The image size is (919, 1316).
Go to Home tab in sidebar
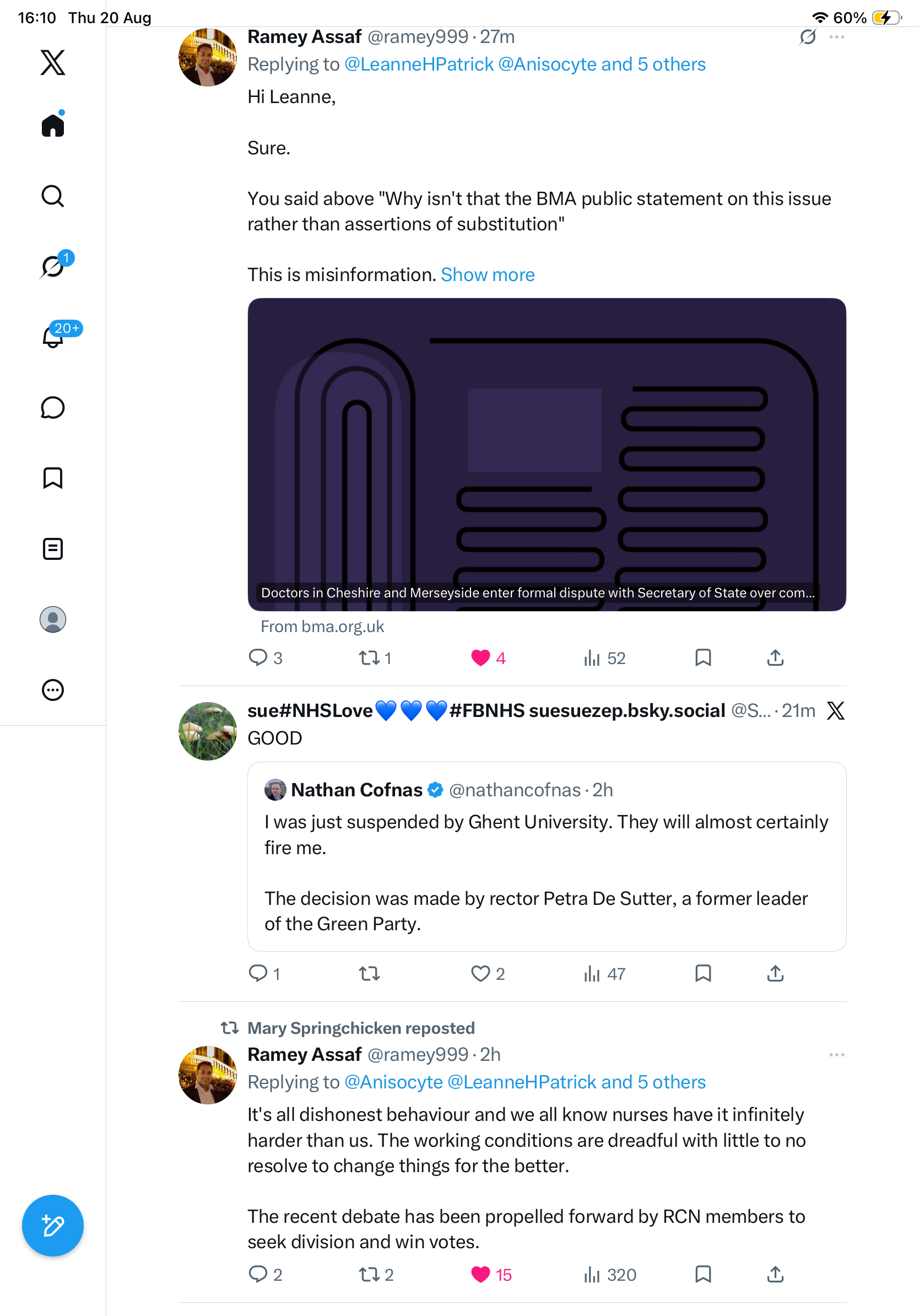[x=53, y=125]
